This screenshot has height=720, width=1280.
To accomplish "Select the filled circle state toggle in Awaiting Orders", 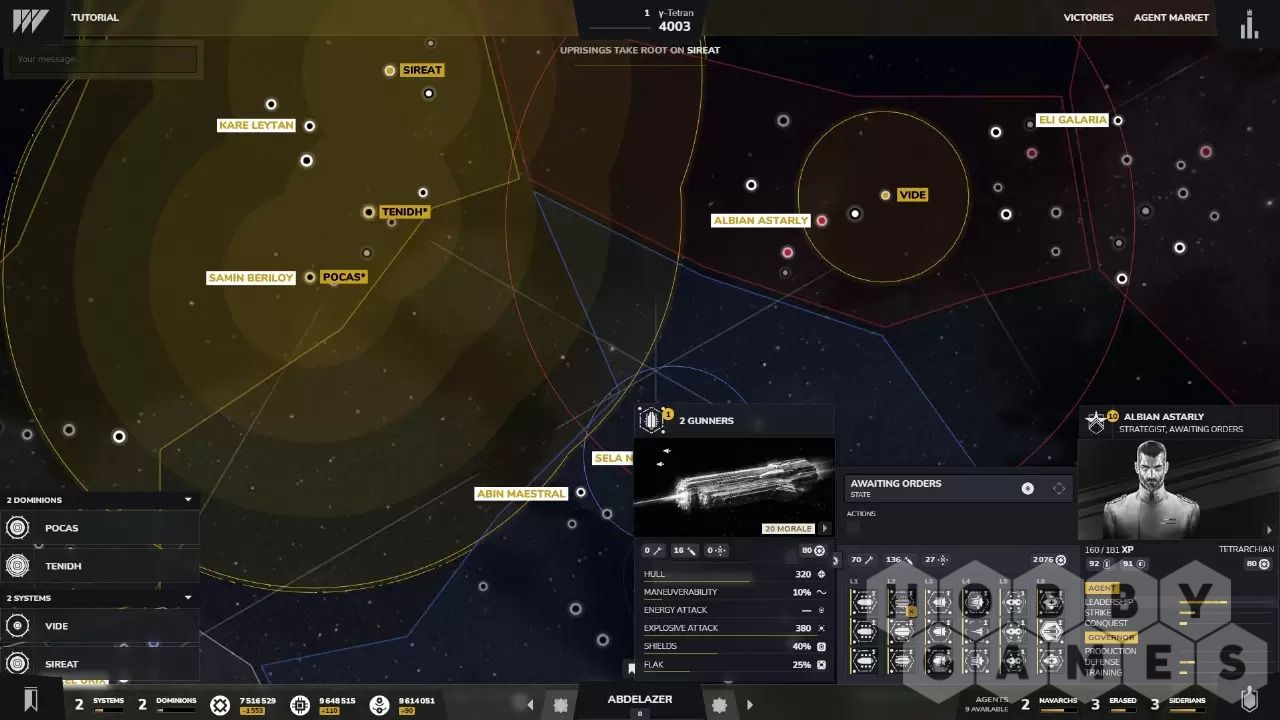I will coord(1027,488).
